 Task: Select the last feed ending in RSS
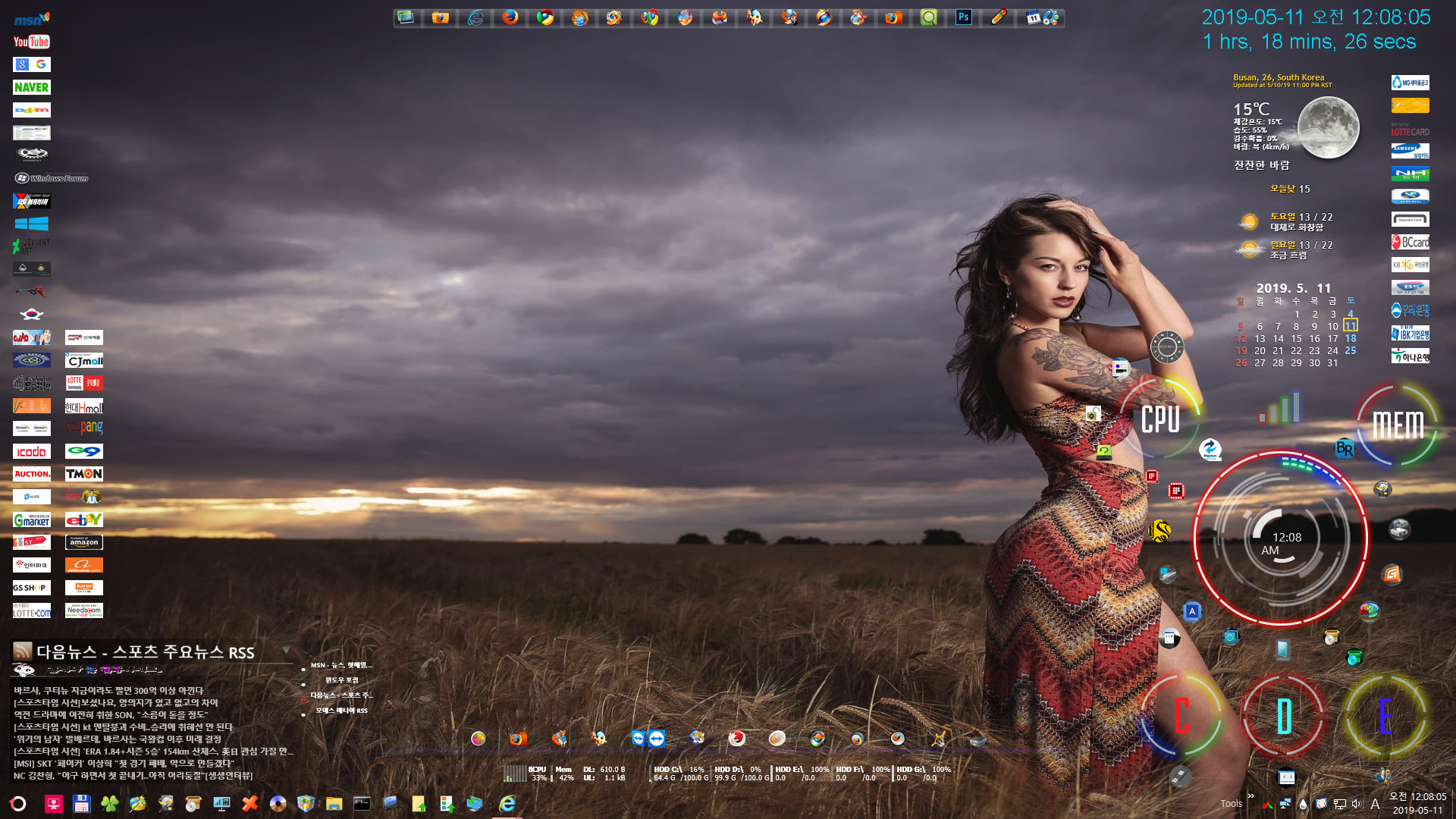pyautogui.click(x=341, y=711)
